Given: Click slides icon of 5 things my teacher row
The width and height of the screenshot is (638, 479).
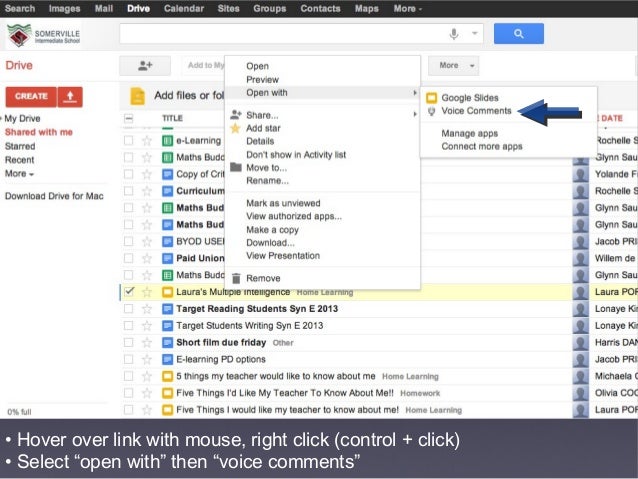Looking at the screenshot, I should 167,376.
